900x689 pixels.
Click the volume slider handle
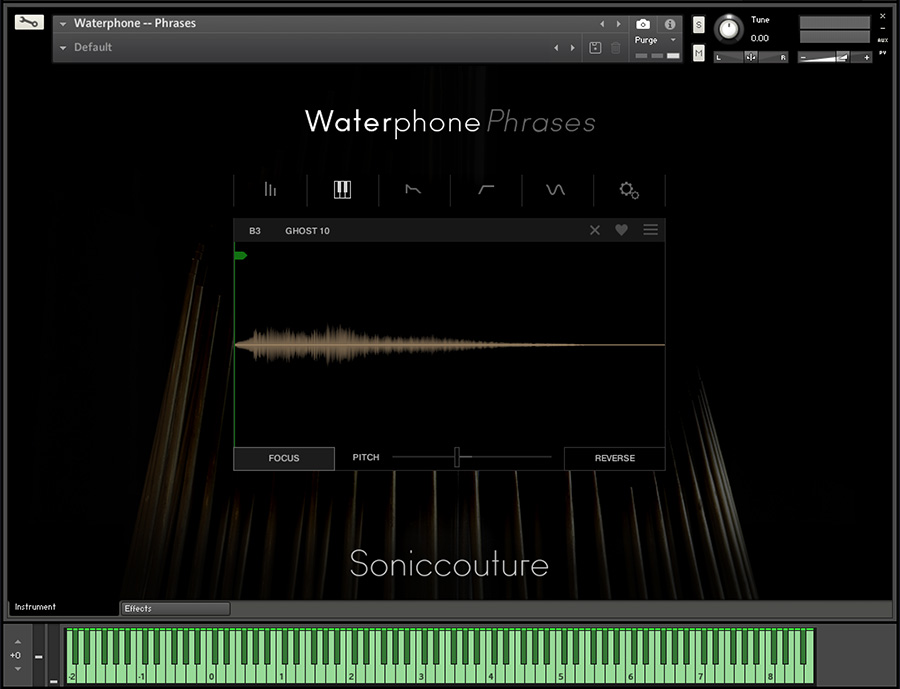[842, 57]
